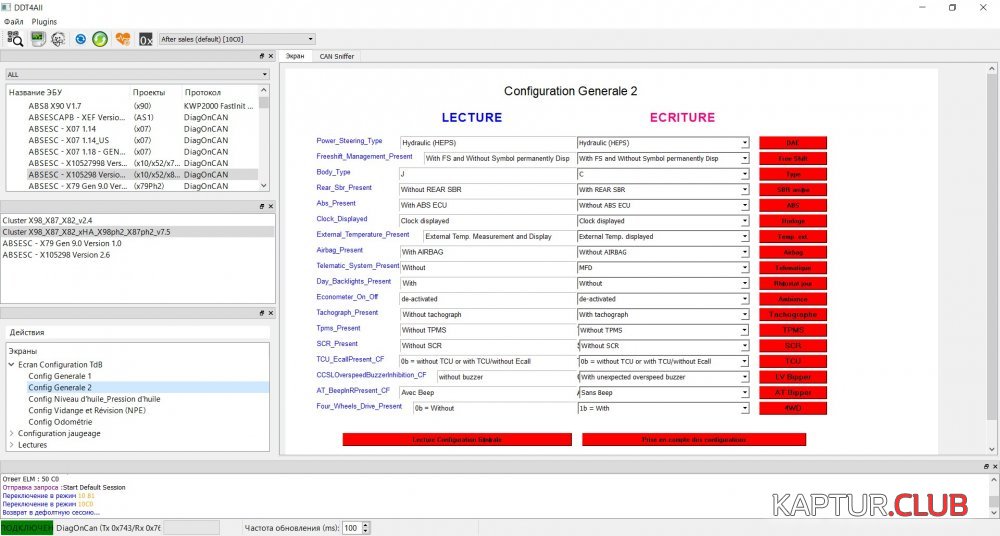Select Config Vidange et Révision (NPE)
Screen dimensions: 1000x536
87,410
